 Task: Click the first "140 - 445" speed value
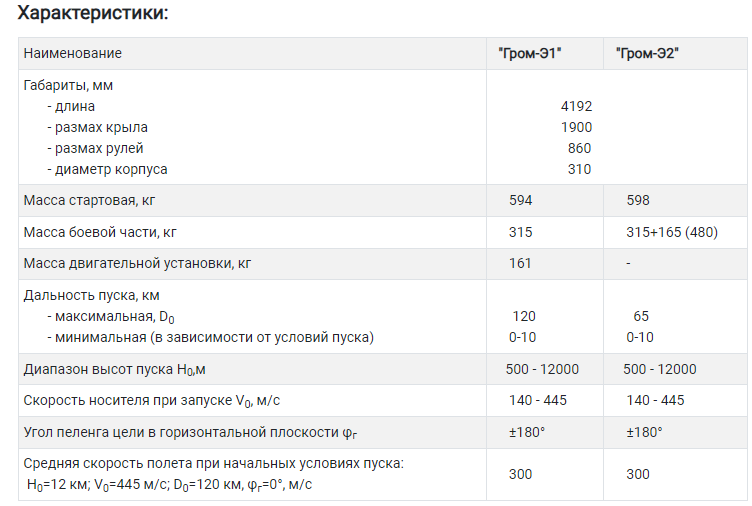pos(538,400)
